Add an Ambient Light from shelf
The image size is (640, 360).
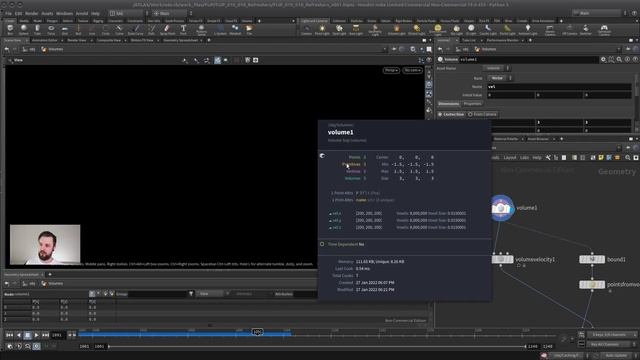point(528,29)
